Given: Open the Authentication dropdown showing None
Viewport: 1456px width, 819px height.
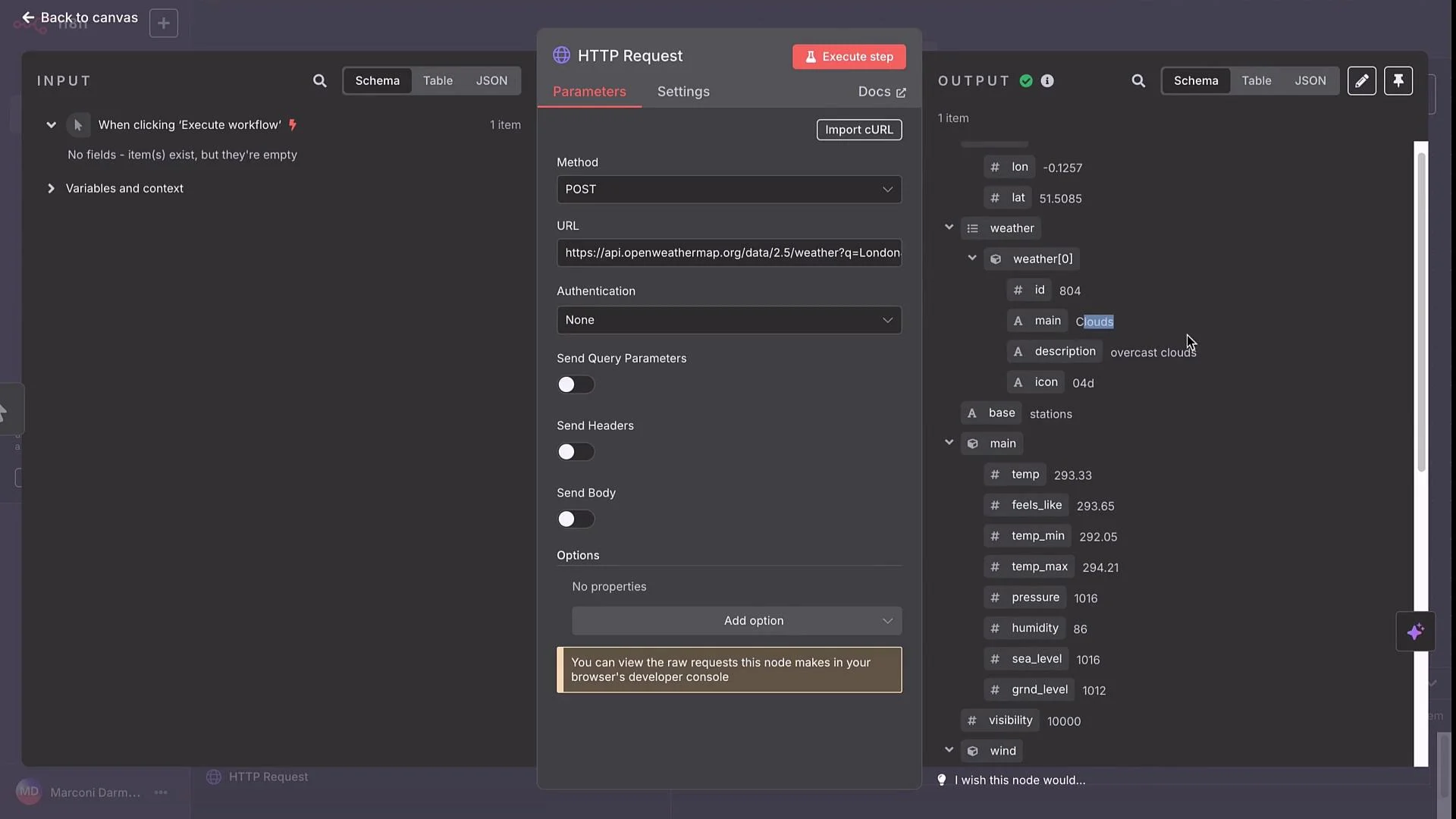Looking at the screenshot, I should point(729,320).
